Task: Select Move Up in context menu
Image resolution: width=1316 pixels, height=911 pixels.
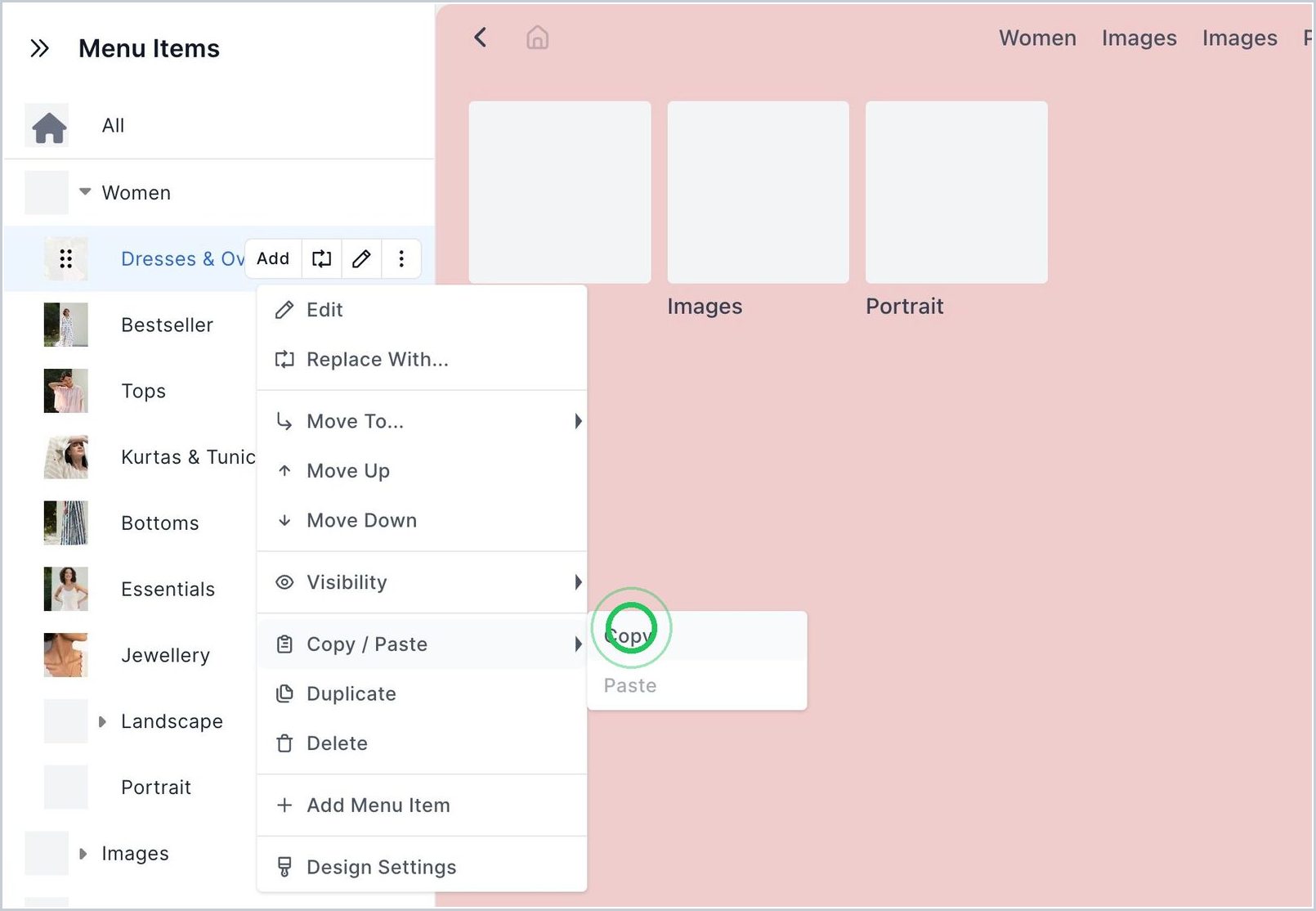Action: [x=422, y=471]
